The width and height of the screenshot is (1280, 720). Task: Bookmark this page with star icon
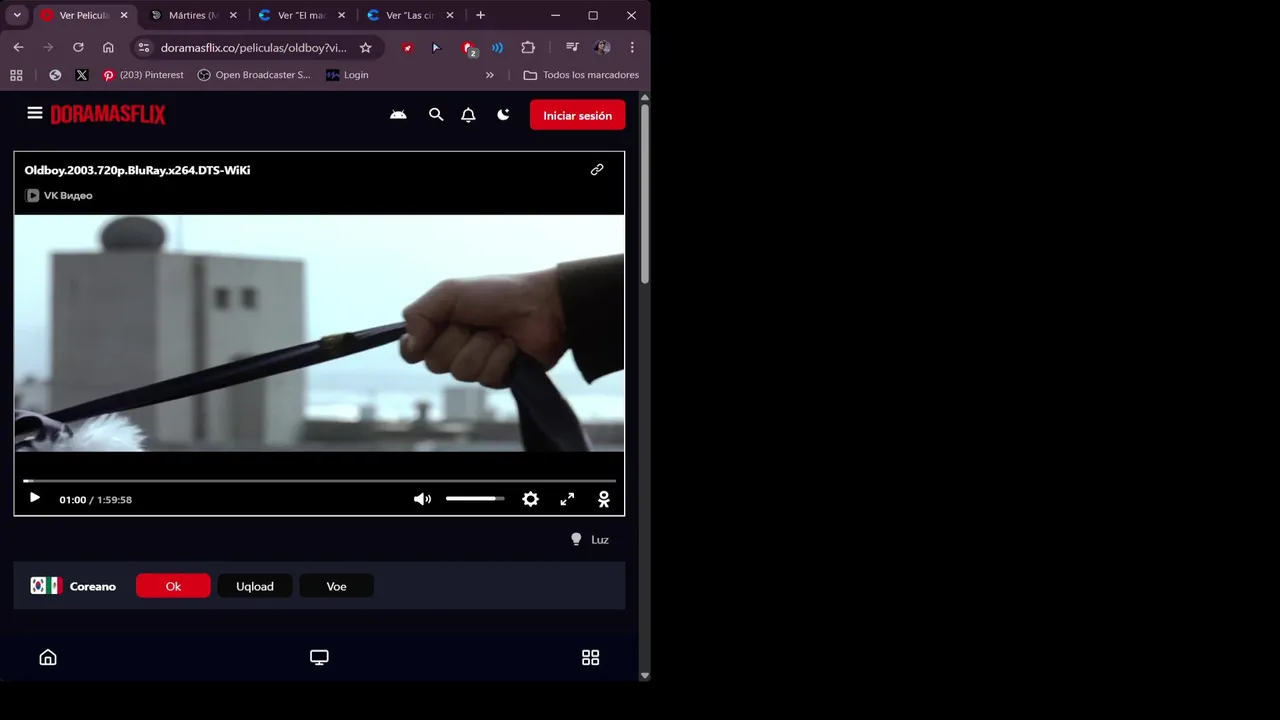click(365, 47)
